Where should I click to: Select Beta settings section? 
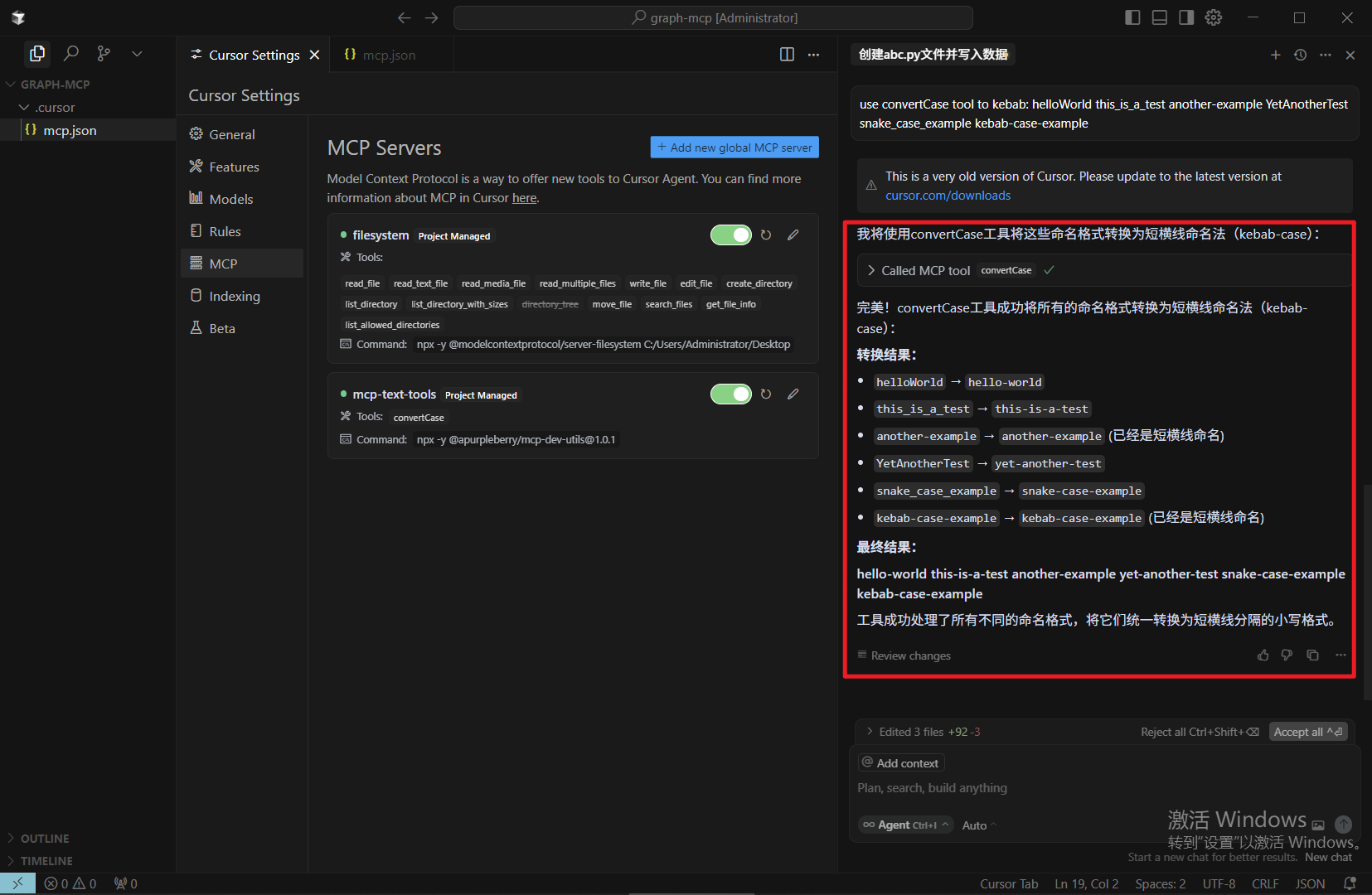[242, 328]
